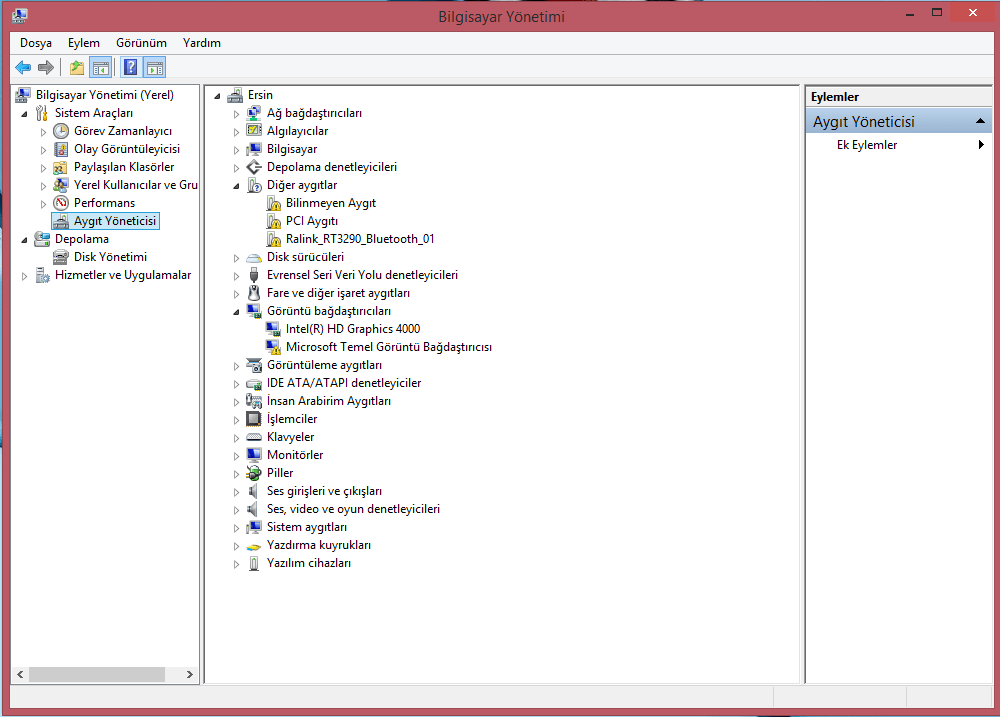Click the Olay Görüntüleyicisi icon
This screenshot has height=717, width=1000.
pyautogui.click(x=61, y=149)
